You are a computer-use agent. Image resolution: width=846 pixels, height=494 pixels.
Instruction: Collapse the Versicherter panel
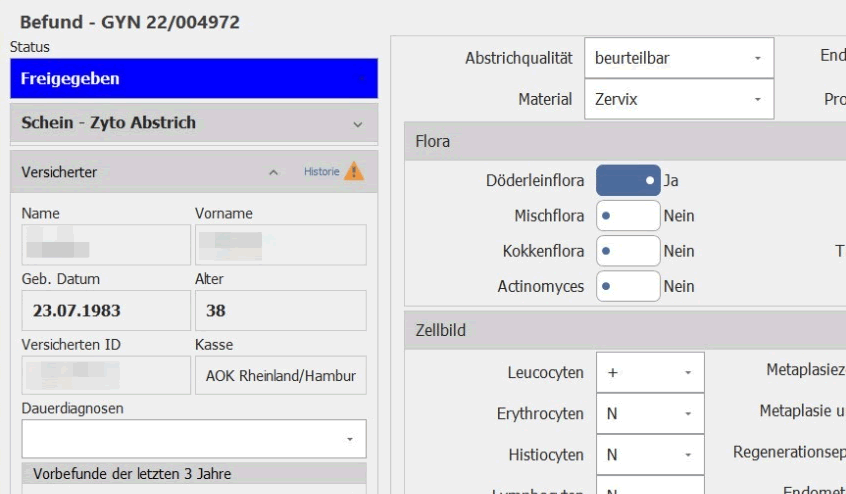[x=274, y=173]
